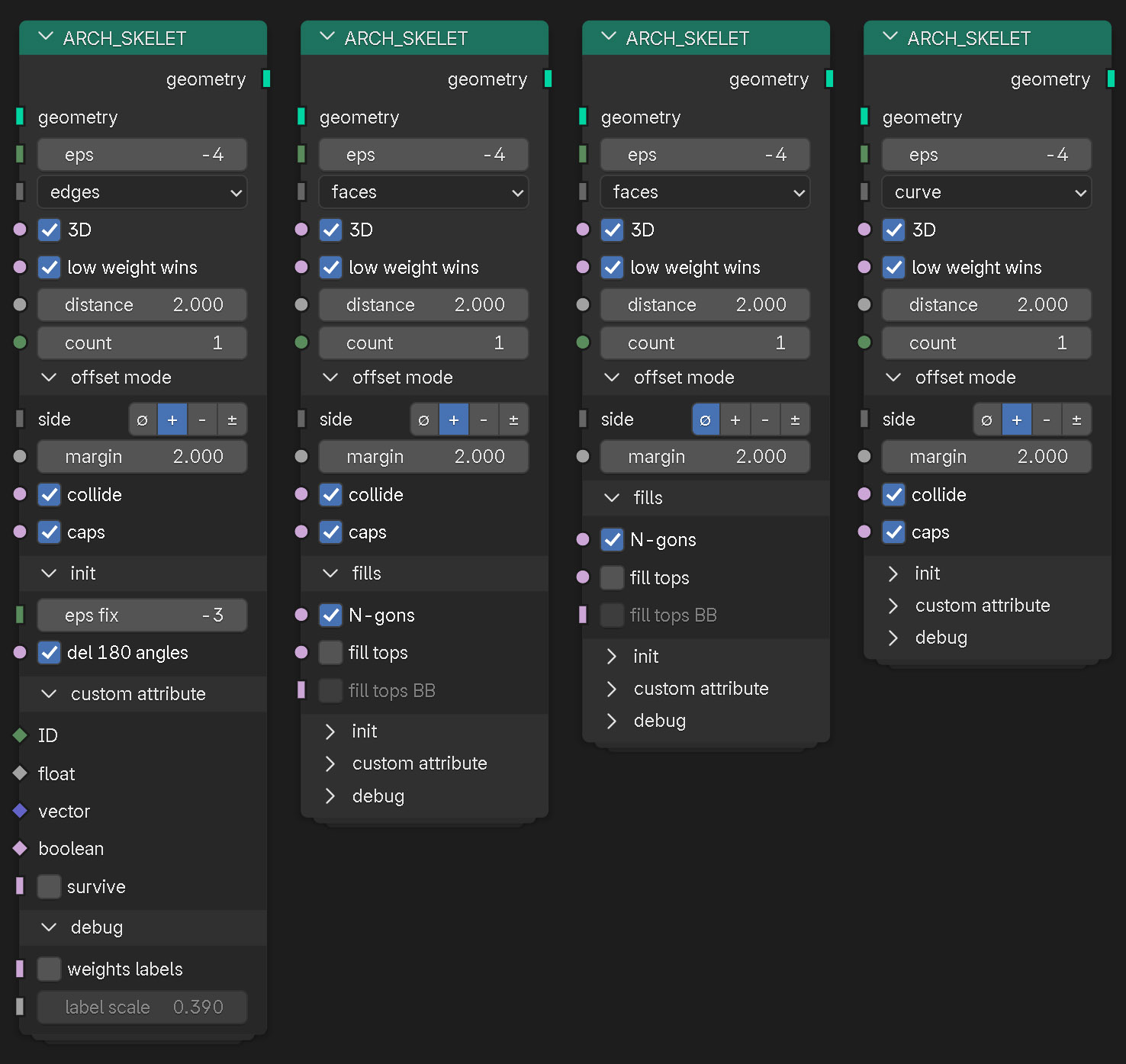1126x1064 pixels.
Task: Enable the survive checkbox
Action: 50,886
